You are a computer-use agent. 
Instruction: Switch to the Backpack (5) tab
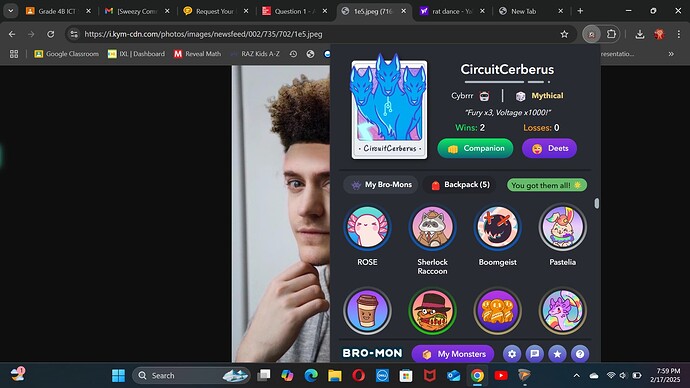460,185
